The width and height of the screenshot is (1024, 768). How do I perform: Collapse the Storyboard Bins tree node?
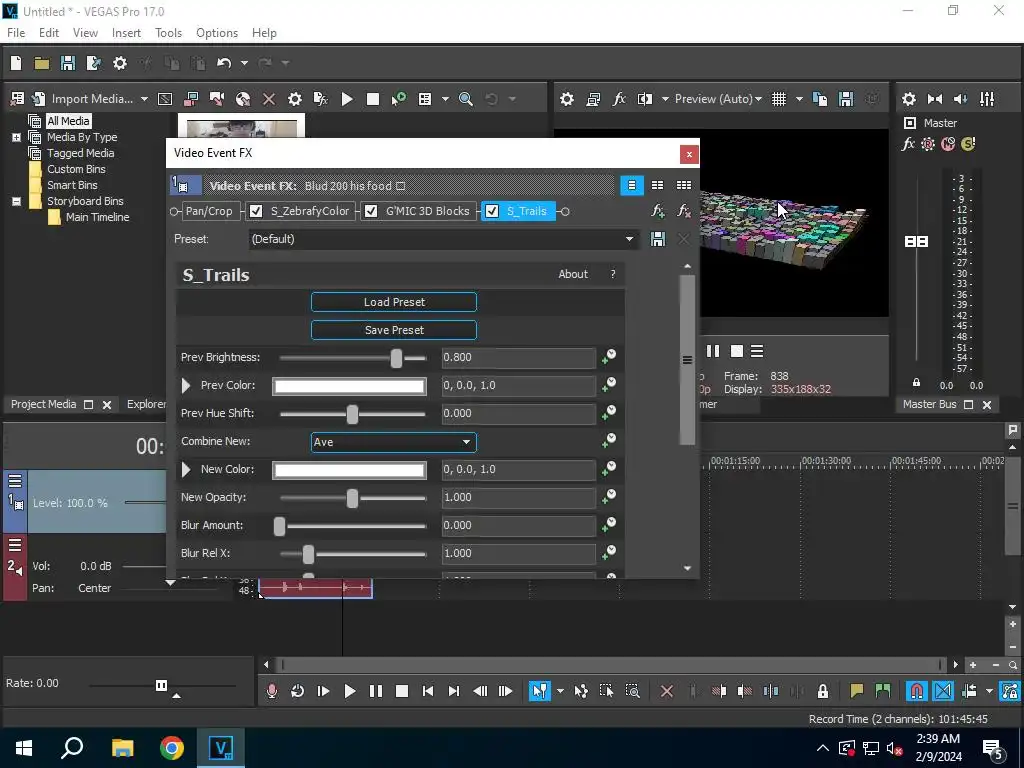coord(16,201)
